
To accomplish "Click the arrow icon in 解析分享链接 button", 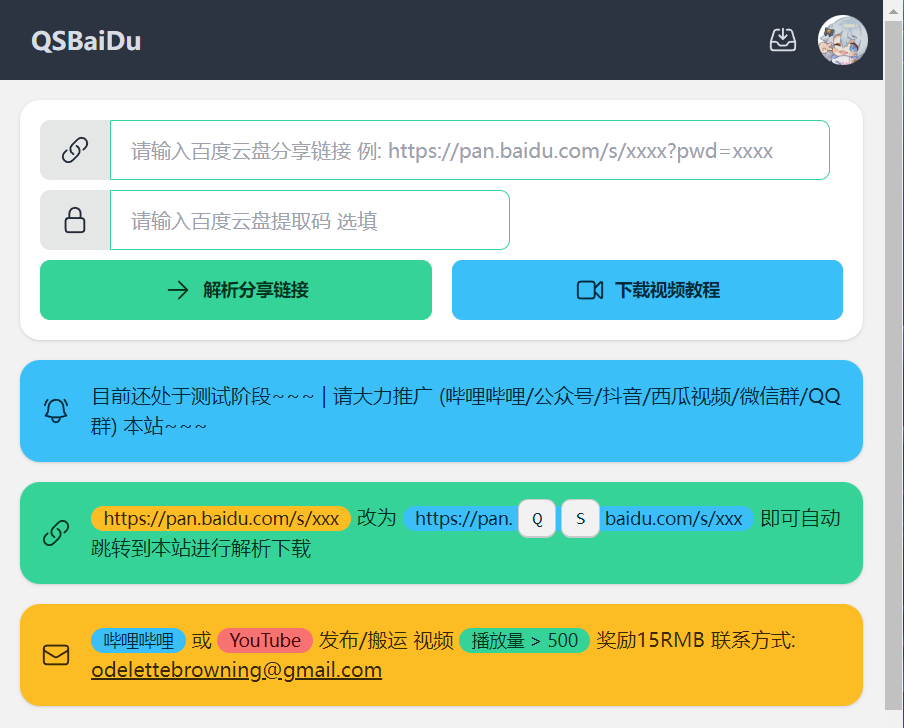I will 178,290.
